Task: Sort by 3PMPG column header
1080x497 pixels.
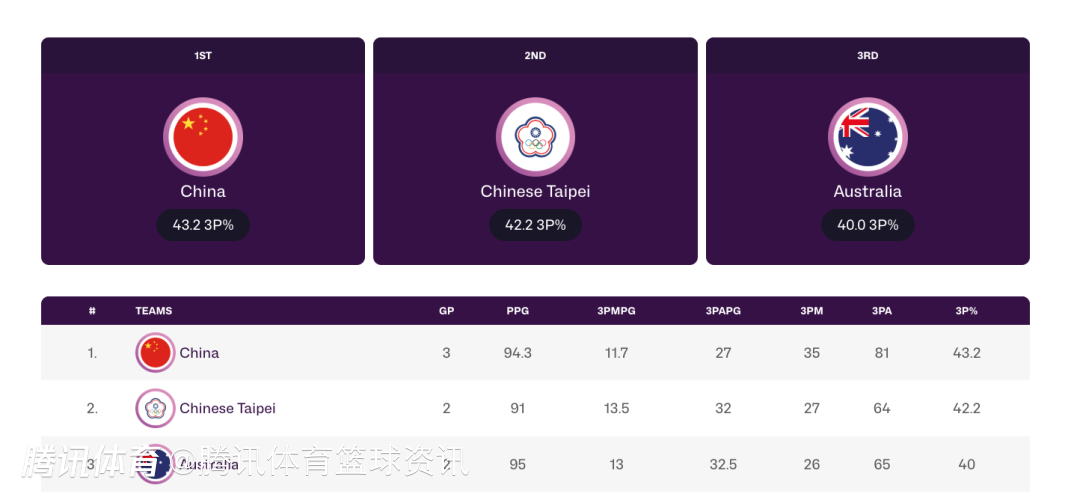Action: tap(616, 310)
